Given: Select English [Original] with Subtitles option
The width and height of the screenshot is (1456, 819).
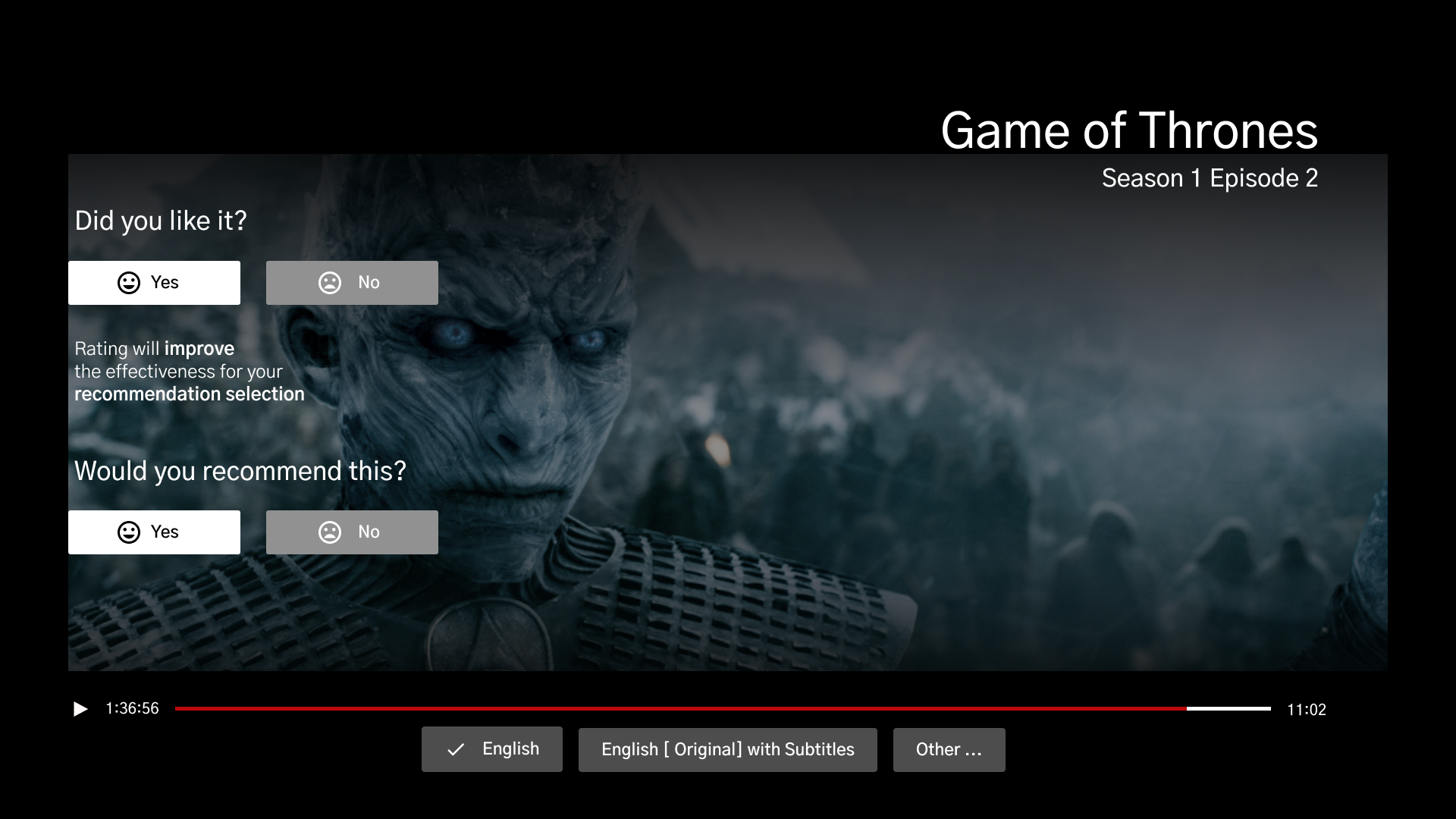Looking at the screenshot, I should 727,750.
